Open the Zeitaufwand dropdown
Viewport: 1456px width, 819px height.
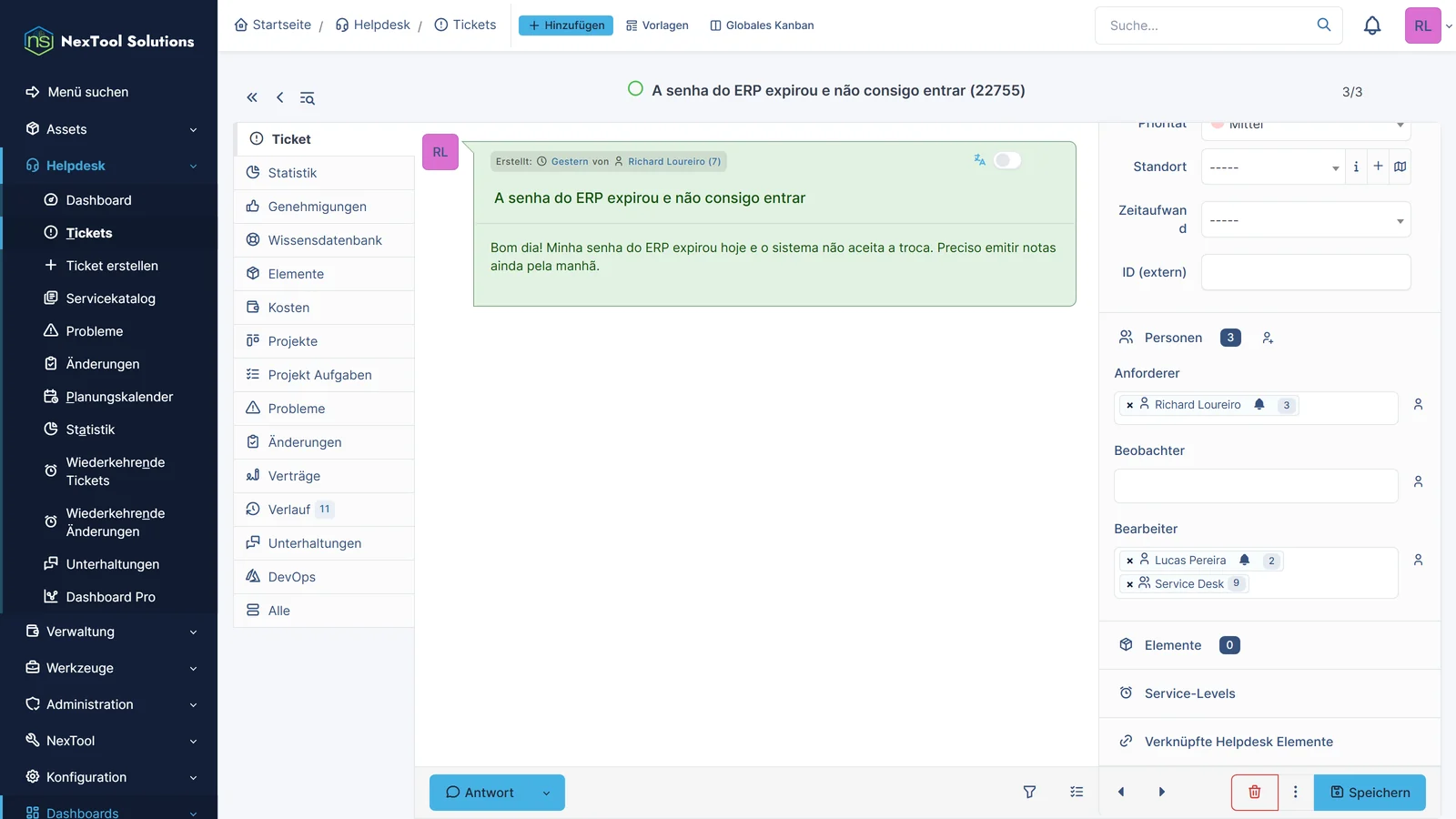[1306, 220]
